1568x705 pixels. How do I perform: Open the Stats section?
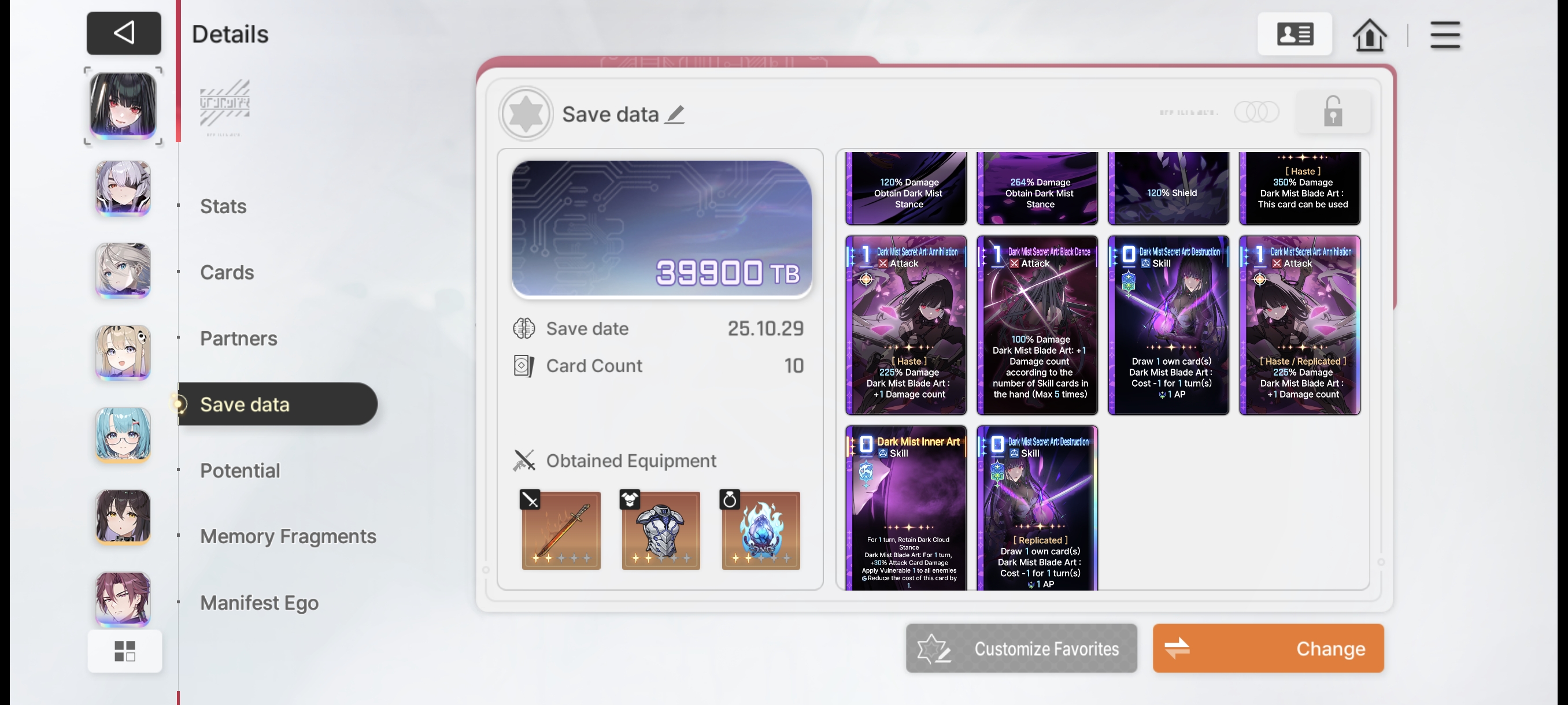coord(223,206)
